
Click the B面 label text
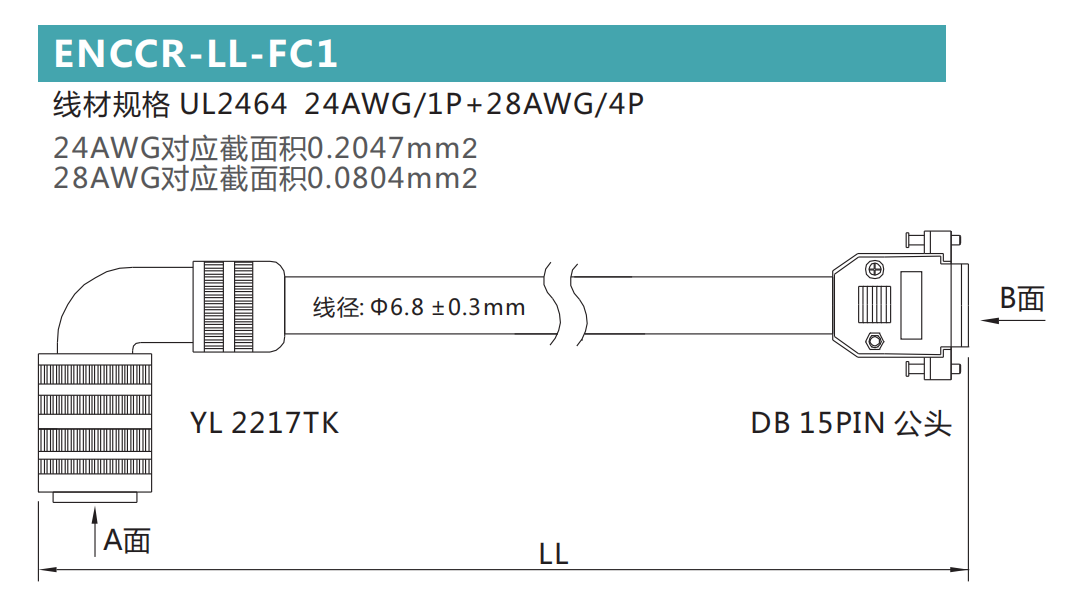[1022, 298]
